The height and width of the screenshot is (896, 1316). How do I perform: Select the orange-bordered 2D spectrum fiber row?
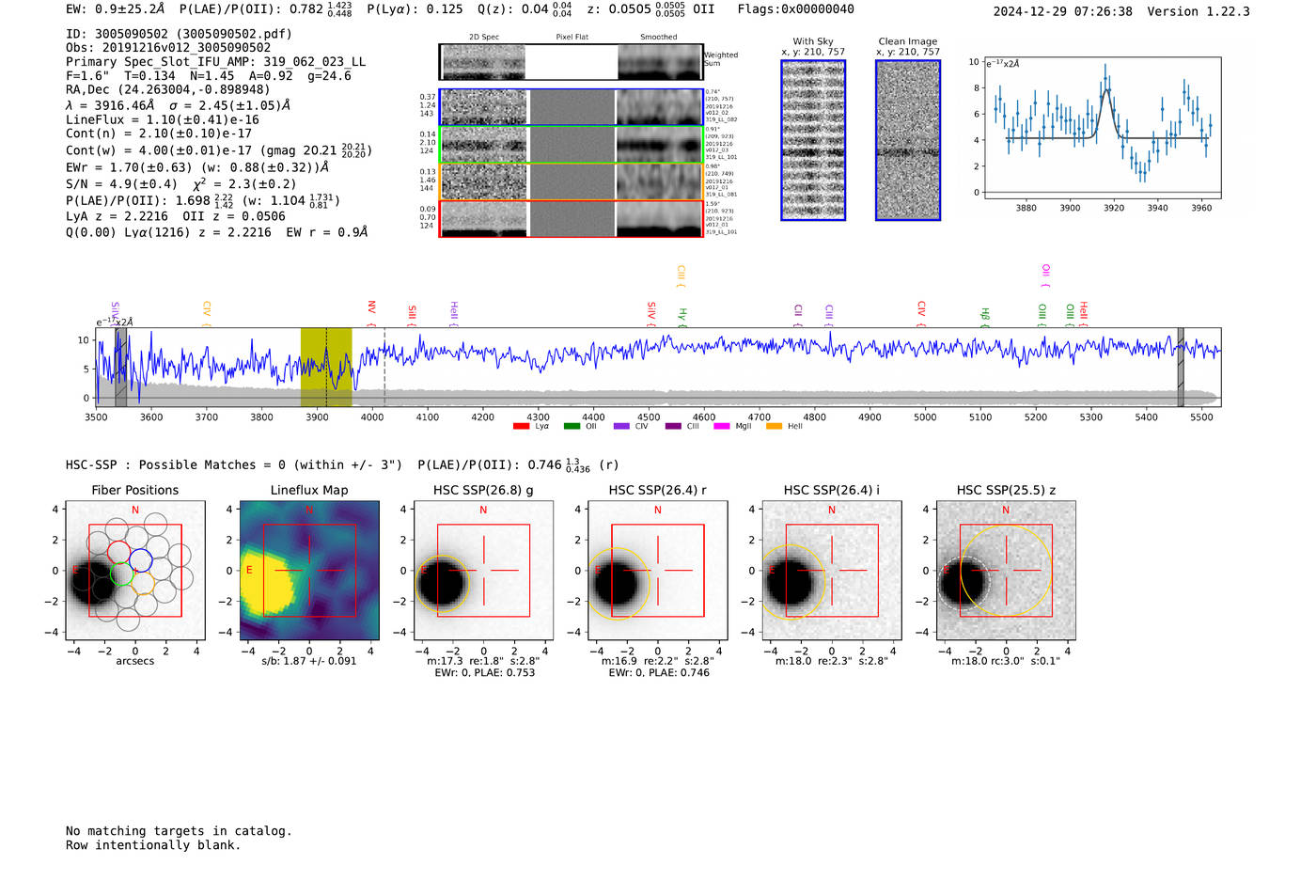point(572,181)
